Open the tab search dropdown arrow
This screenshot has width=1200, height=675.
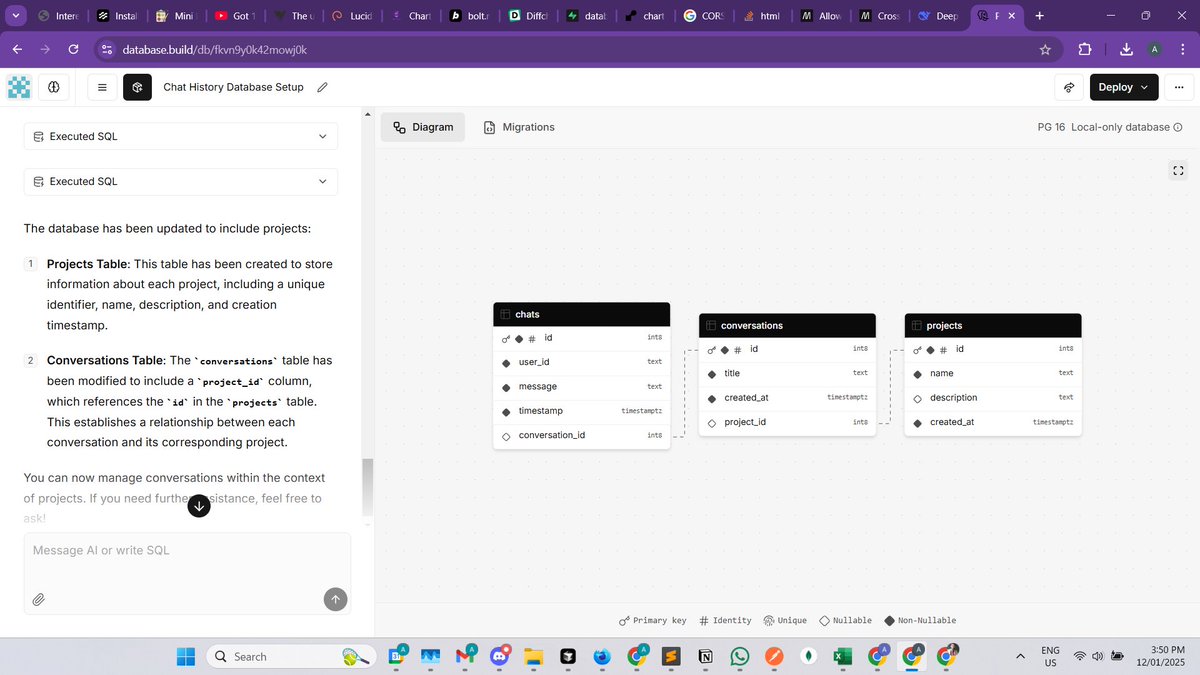click(x=15, y=16)
